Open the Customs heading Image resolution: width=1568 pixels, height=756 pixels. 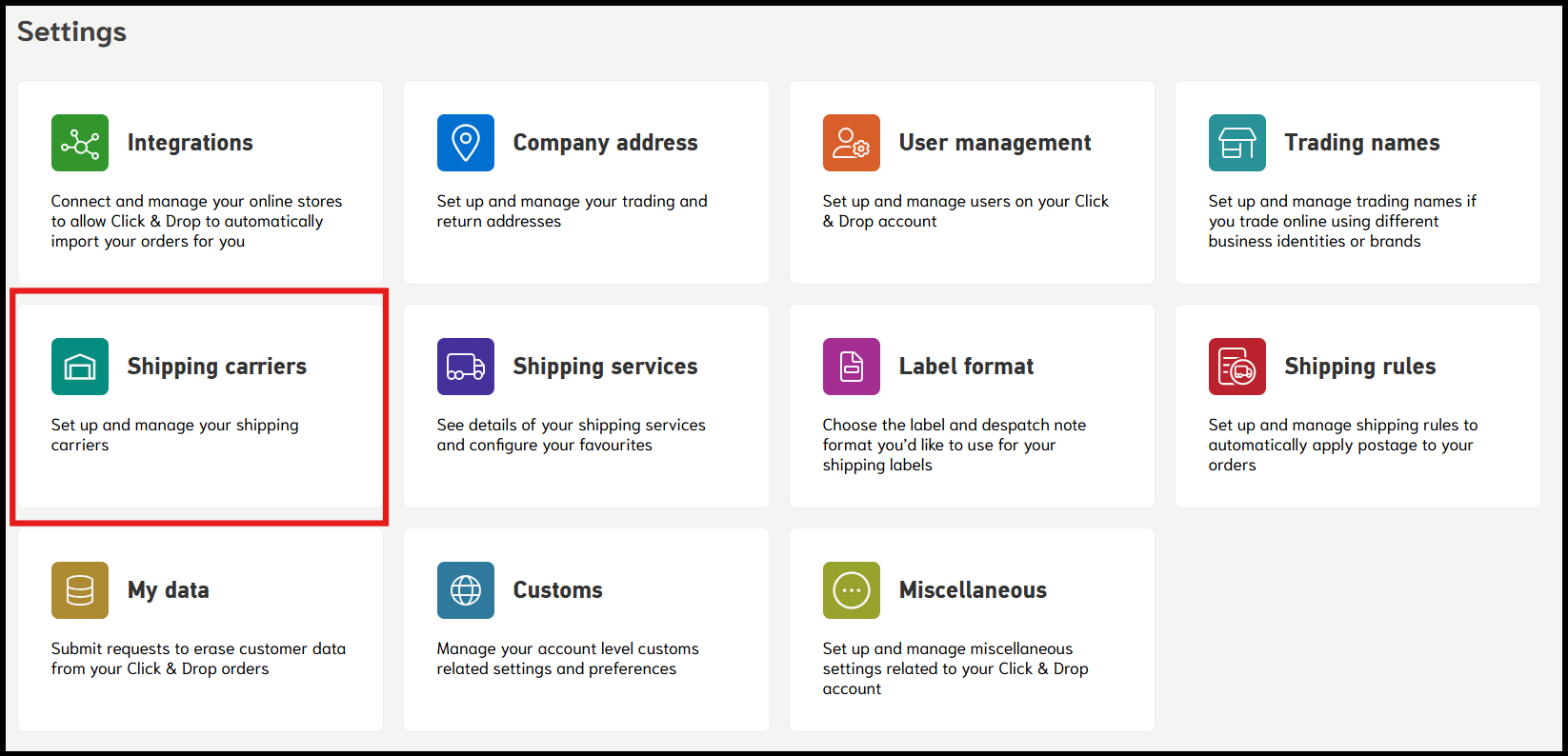click(557, 590)
